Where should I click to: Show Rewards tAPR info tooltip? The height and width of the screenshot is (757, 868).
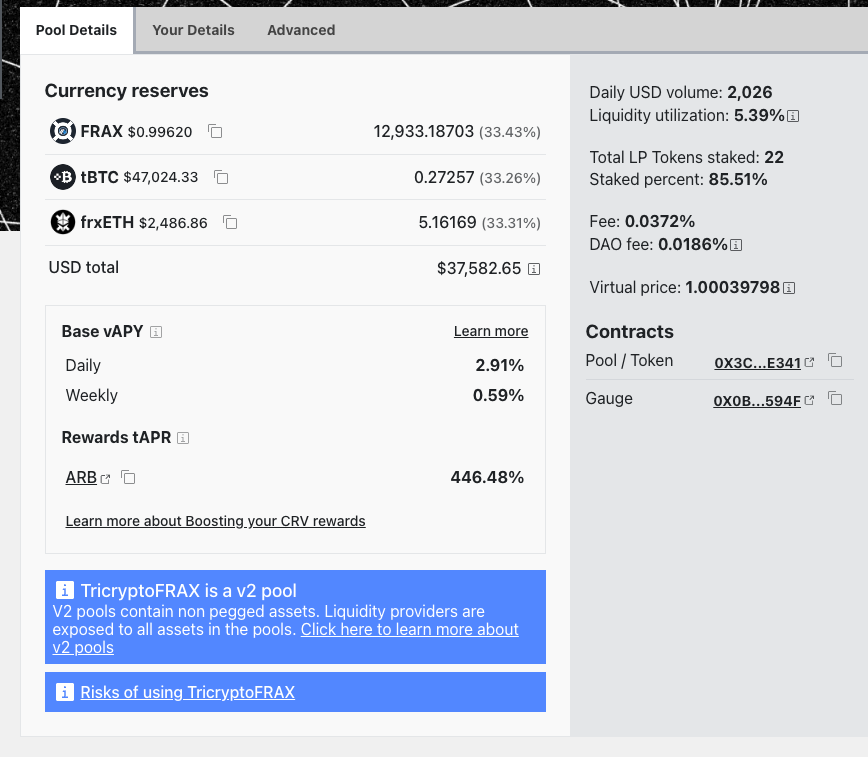[183, 438]
